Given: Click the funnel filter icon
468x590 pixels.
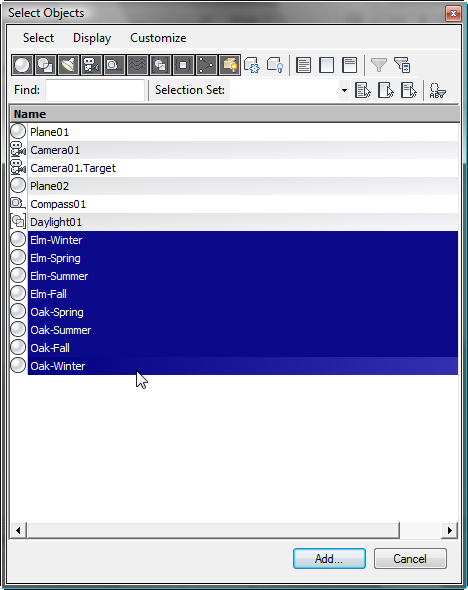Looking at the screenshot, I should [x=379, y=65].
